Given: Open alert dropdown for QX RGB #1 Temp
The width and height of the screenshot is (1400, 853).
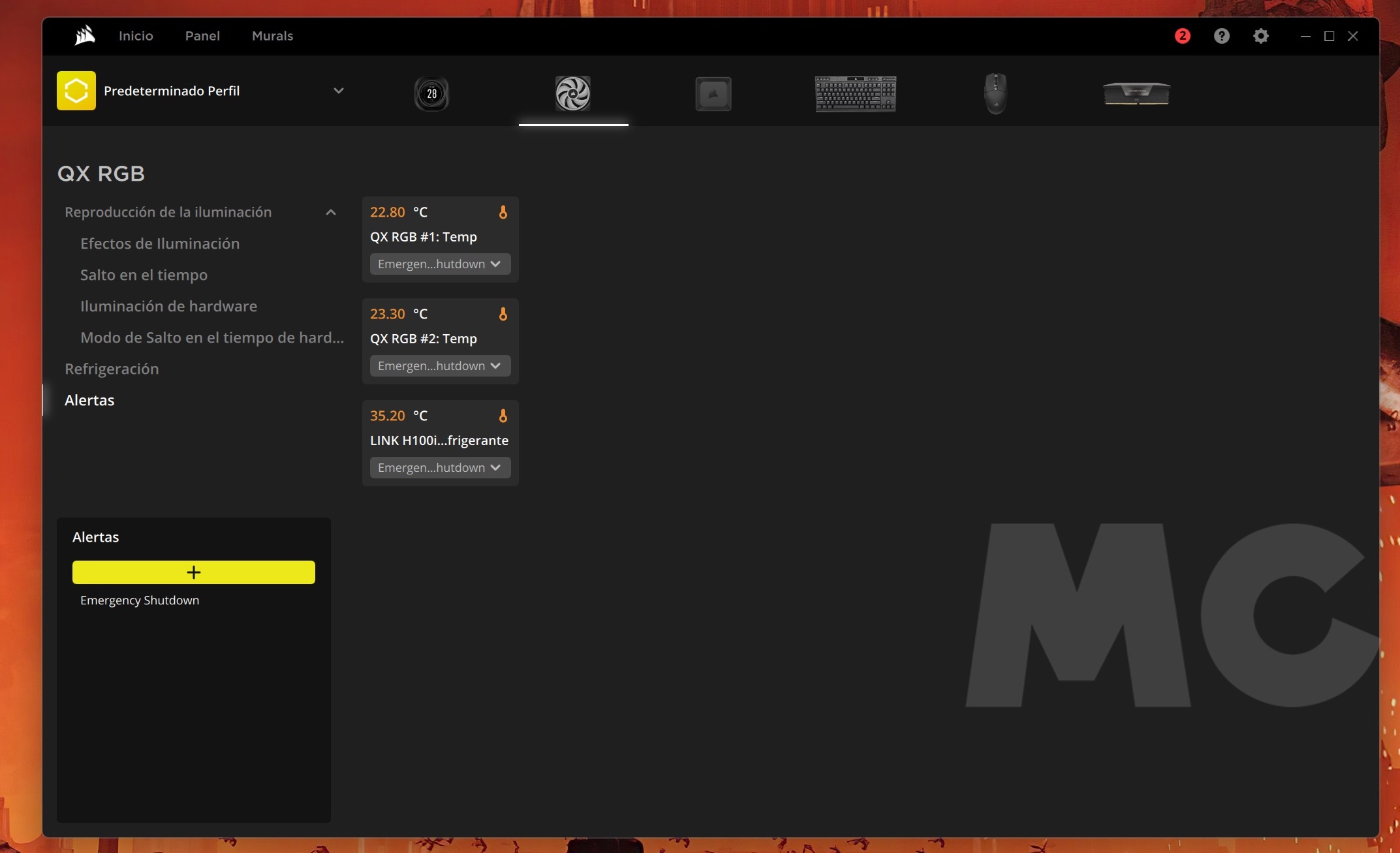Looking at the screenshot, I should 439,264.
